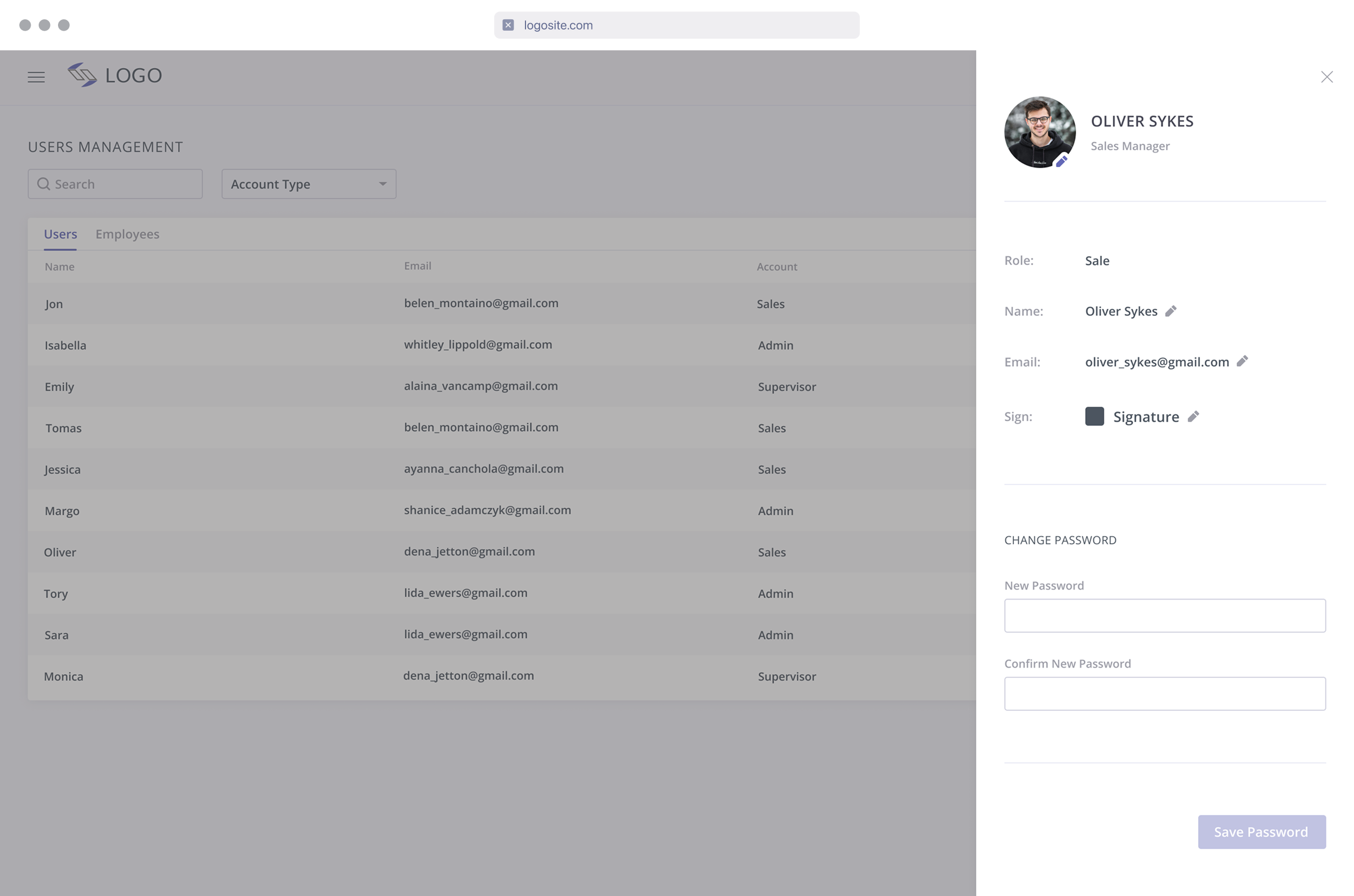Screen dimensions: 1354x896
Task: Click into the Confirm New Password field
Action: [1164, 693]
